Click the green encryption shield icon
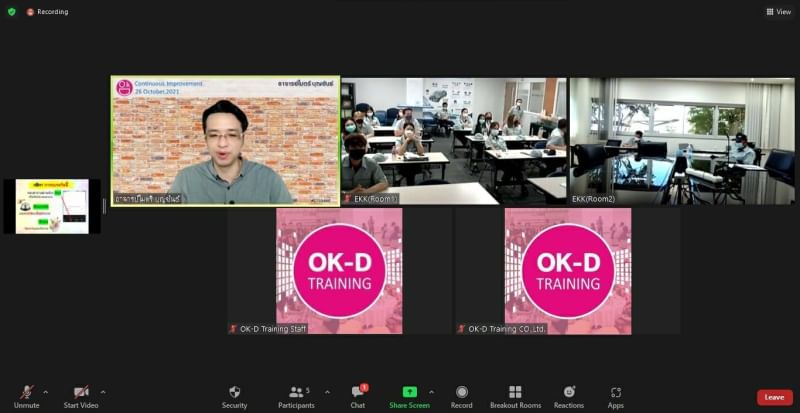Image resolution: width=800 pixels, height=413 pixels. tap(12, 12)
